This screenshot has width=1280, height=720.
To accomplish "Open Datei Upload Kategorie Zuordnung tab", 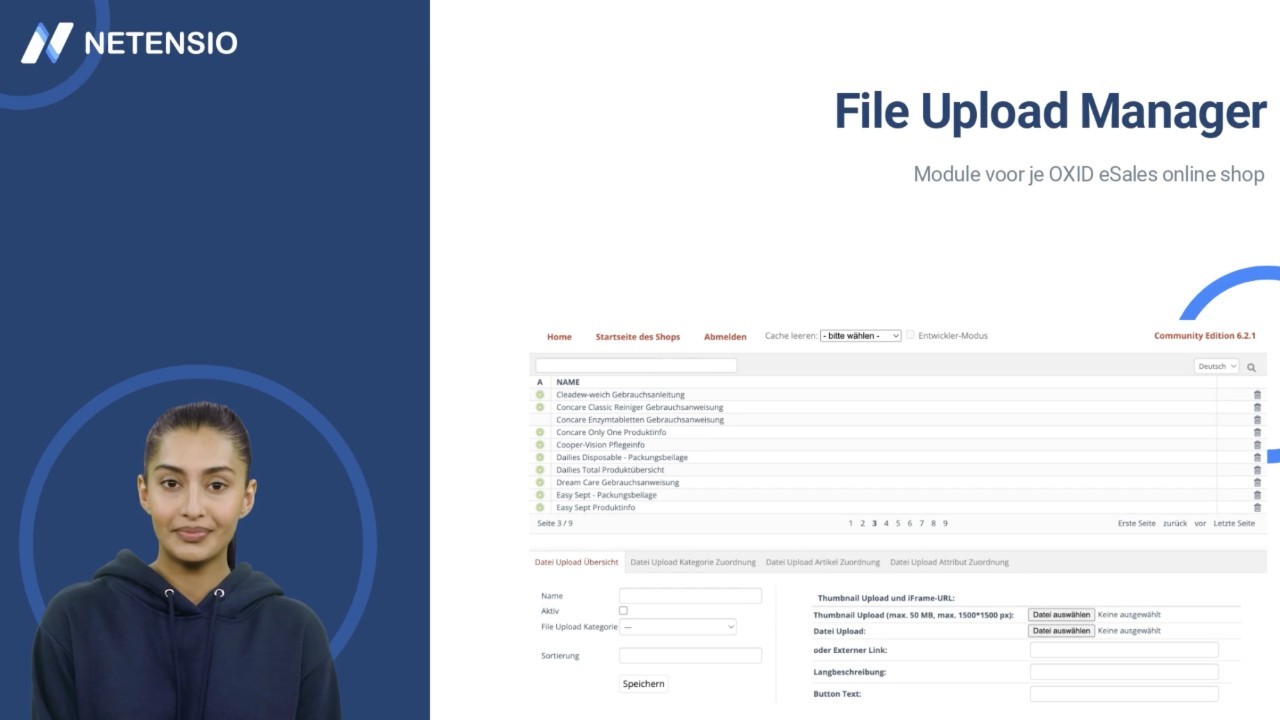I will [693, 562].
